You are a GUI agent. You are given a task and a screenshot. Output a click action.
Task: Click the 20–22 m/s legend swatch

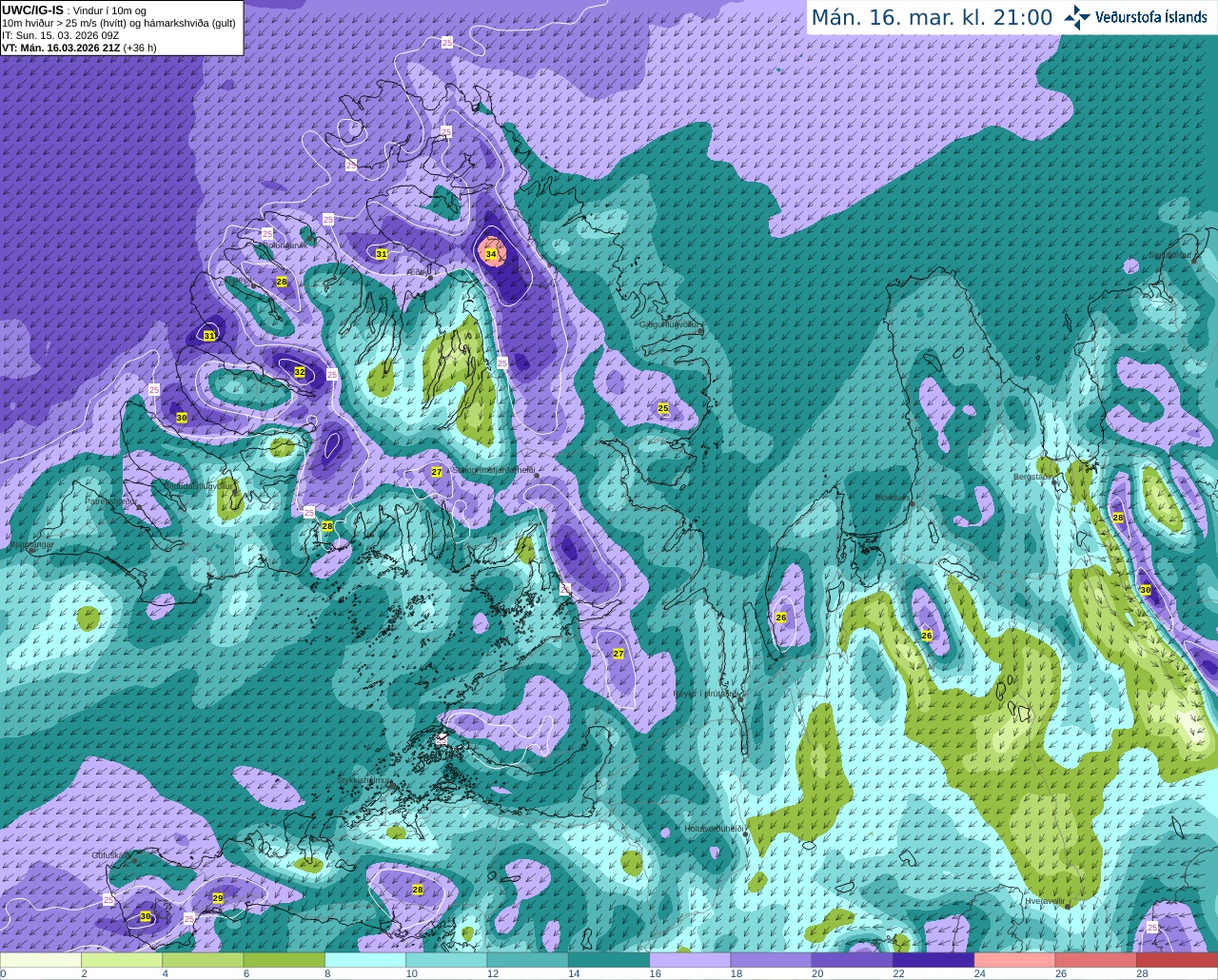coord(853,960)
